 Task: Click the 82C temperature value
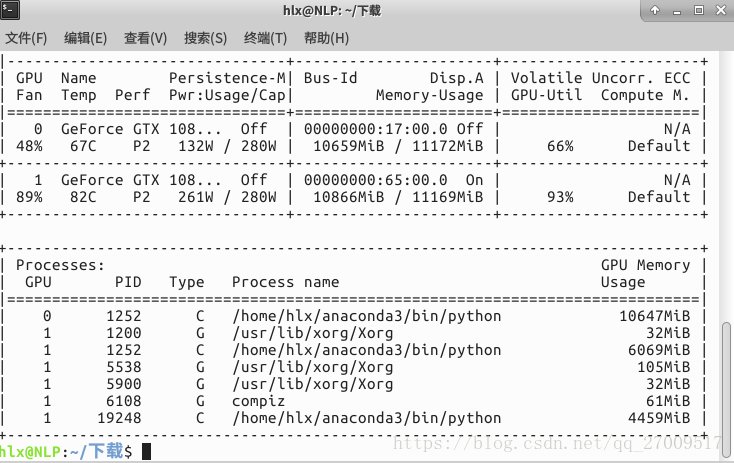tap(83, 197)
